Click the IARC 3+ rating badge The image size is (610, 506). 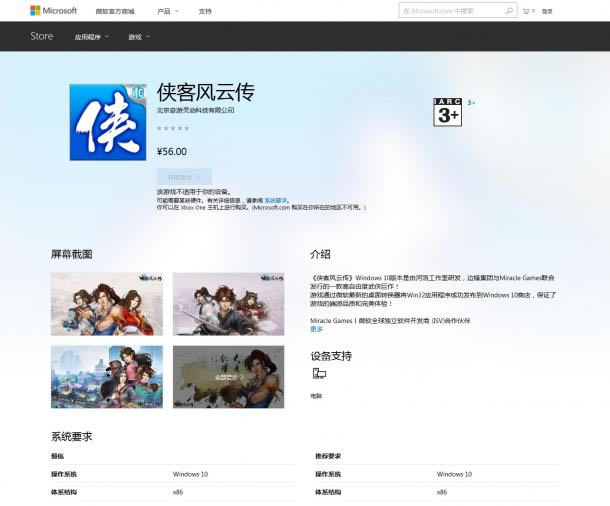click(447, 112)
